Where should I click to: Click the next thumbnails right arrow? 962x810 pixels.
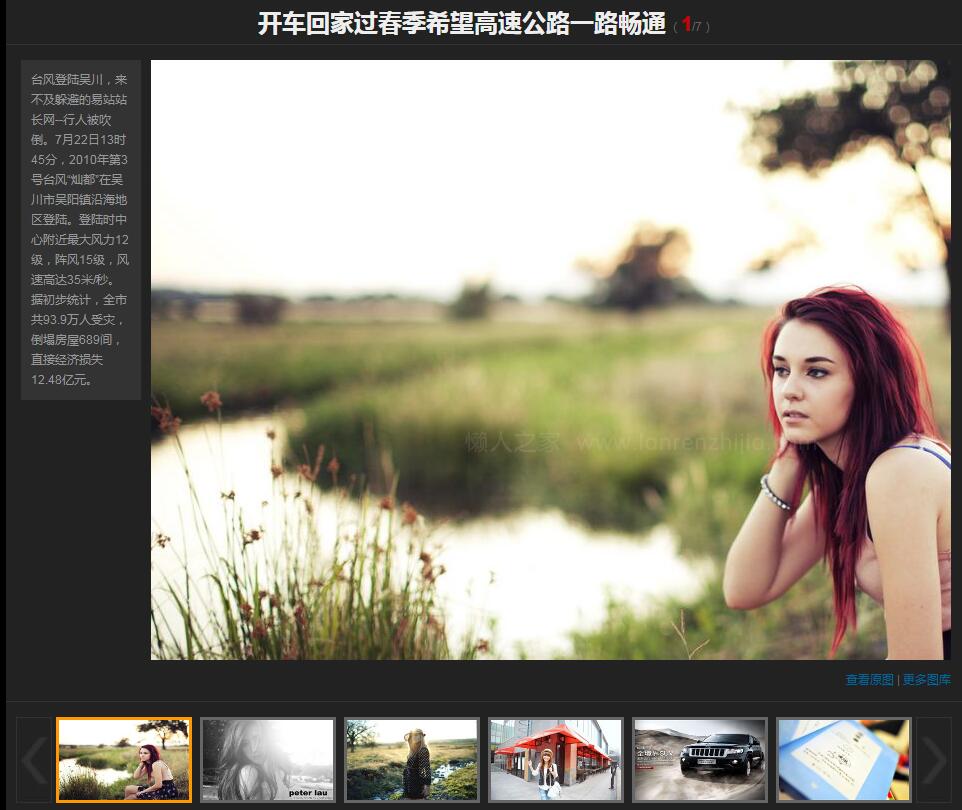coord(934,760)
